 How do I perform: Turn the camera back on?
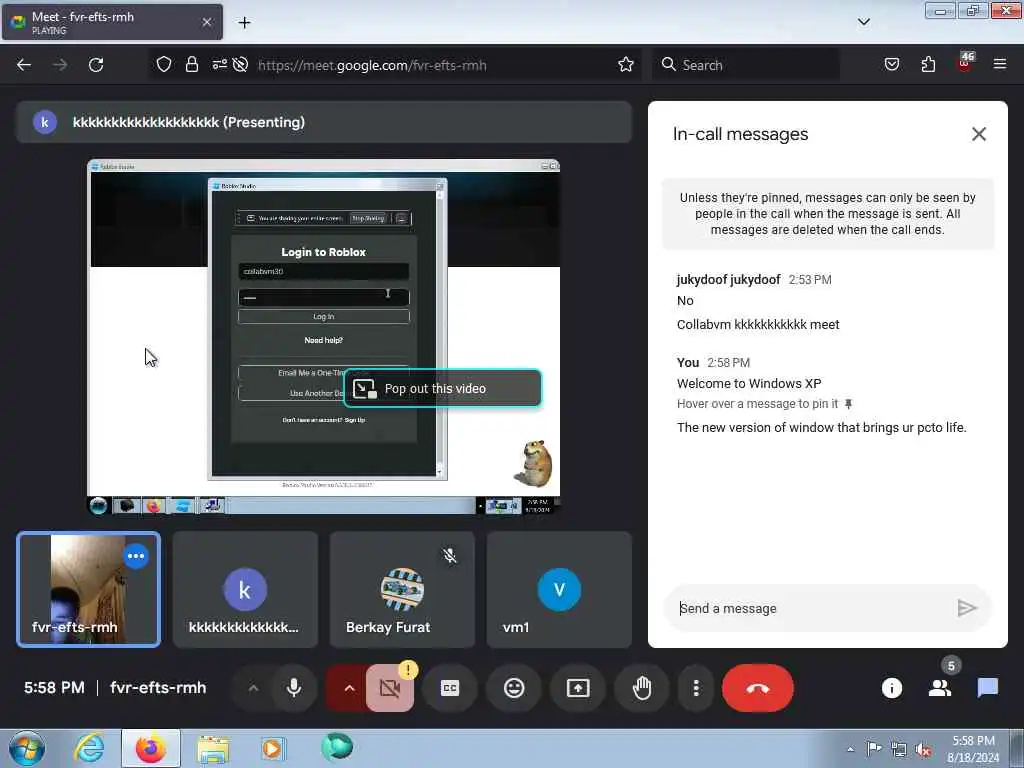coord(390,688)
